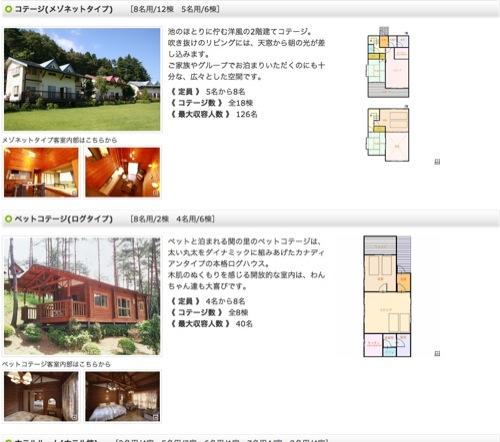Click メゾネットタイプ客室内部はこちらから caption

pos(60,140)
